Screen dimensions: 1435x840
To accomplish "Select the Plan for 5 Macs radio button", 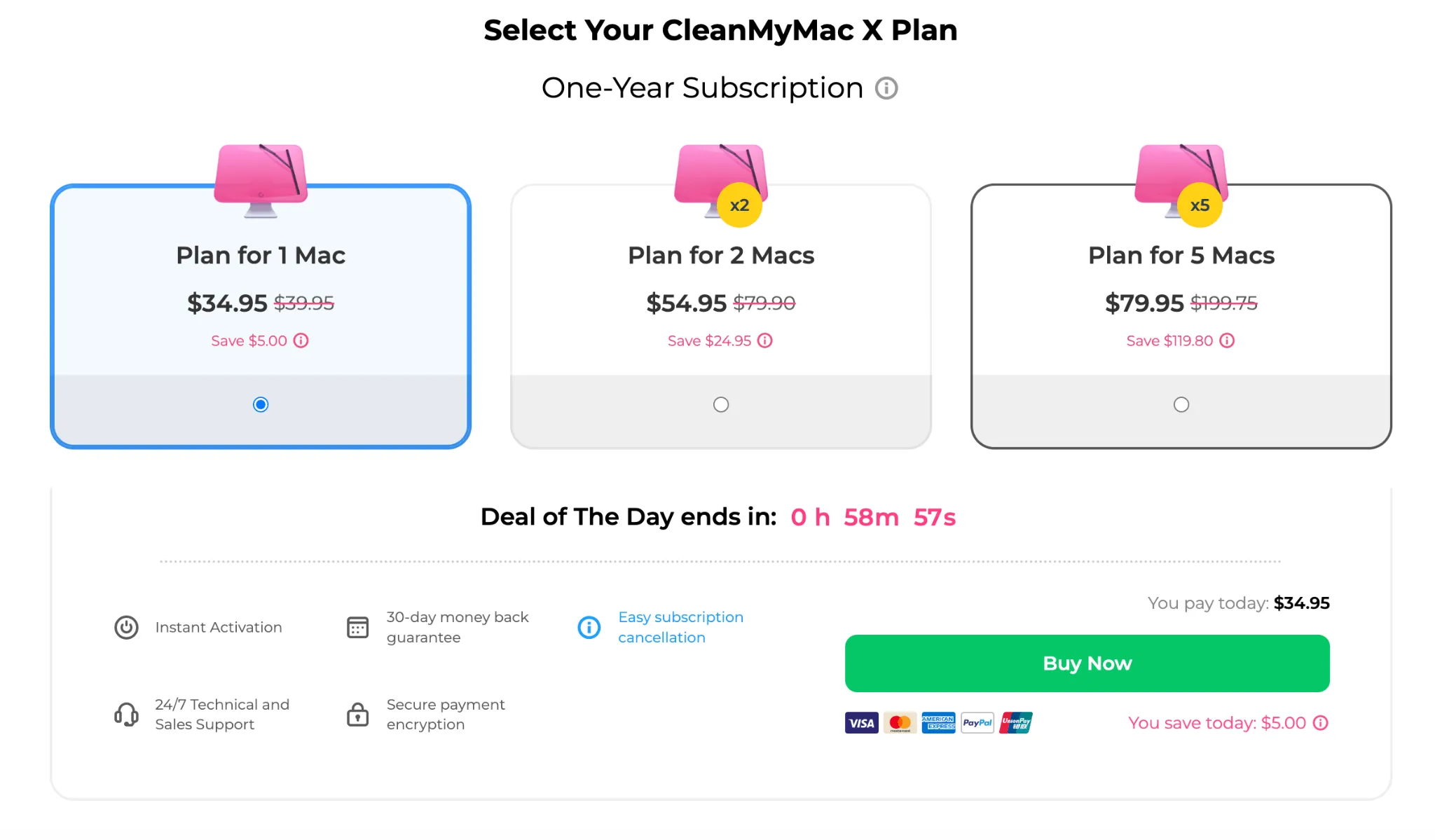I will 1181,404.
